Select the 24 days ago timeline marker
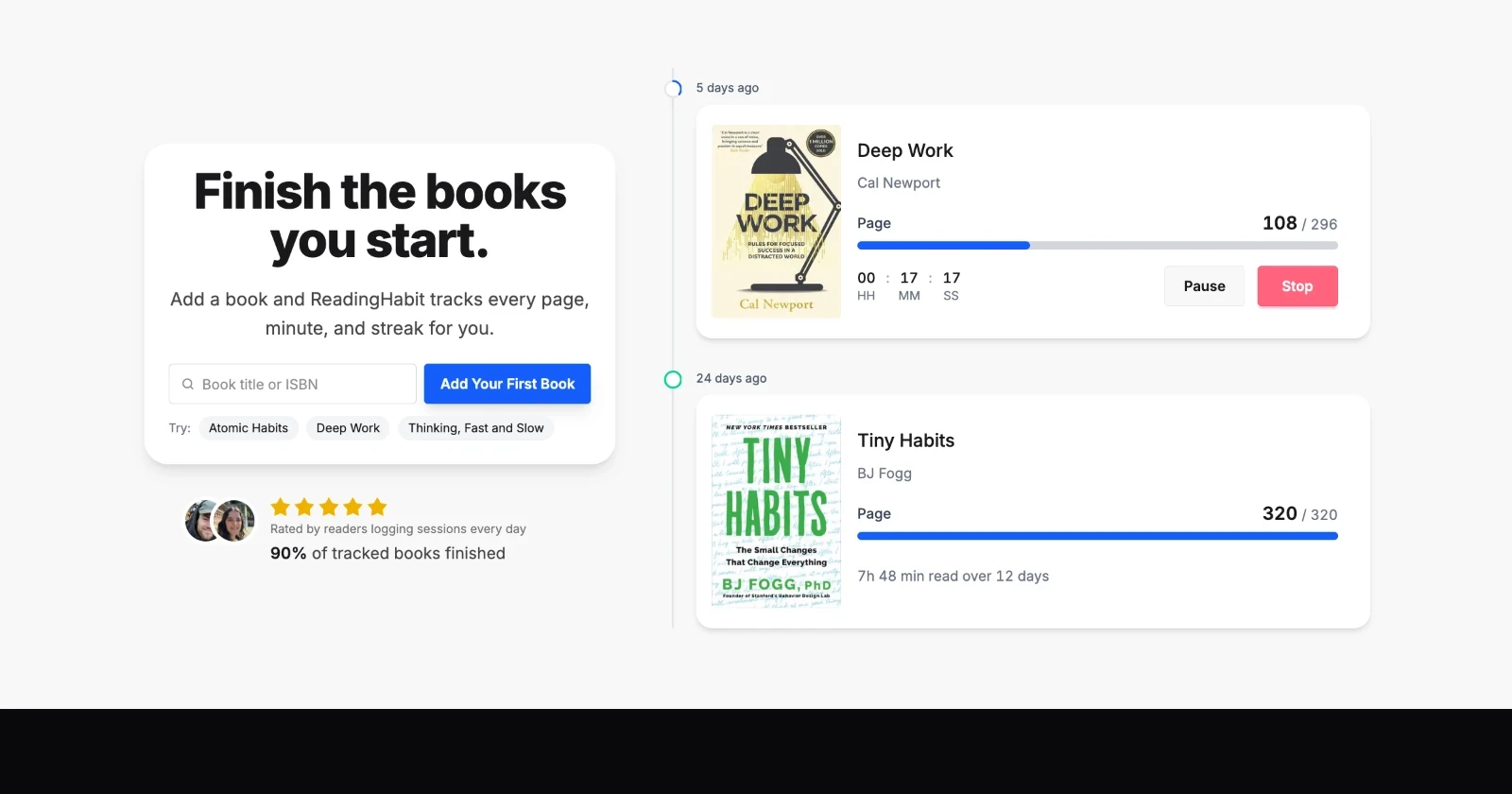Screen dimensions: 1512x794 (x=673, y=379)
